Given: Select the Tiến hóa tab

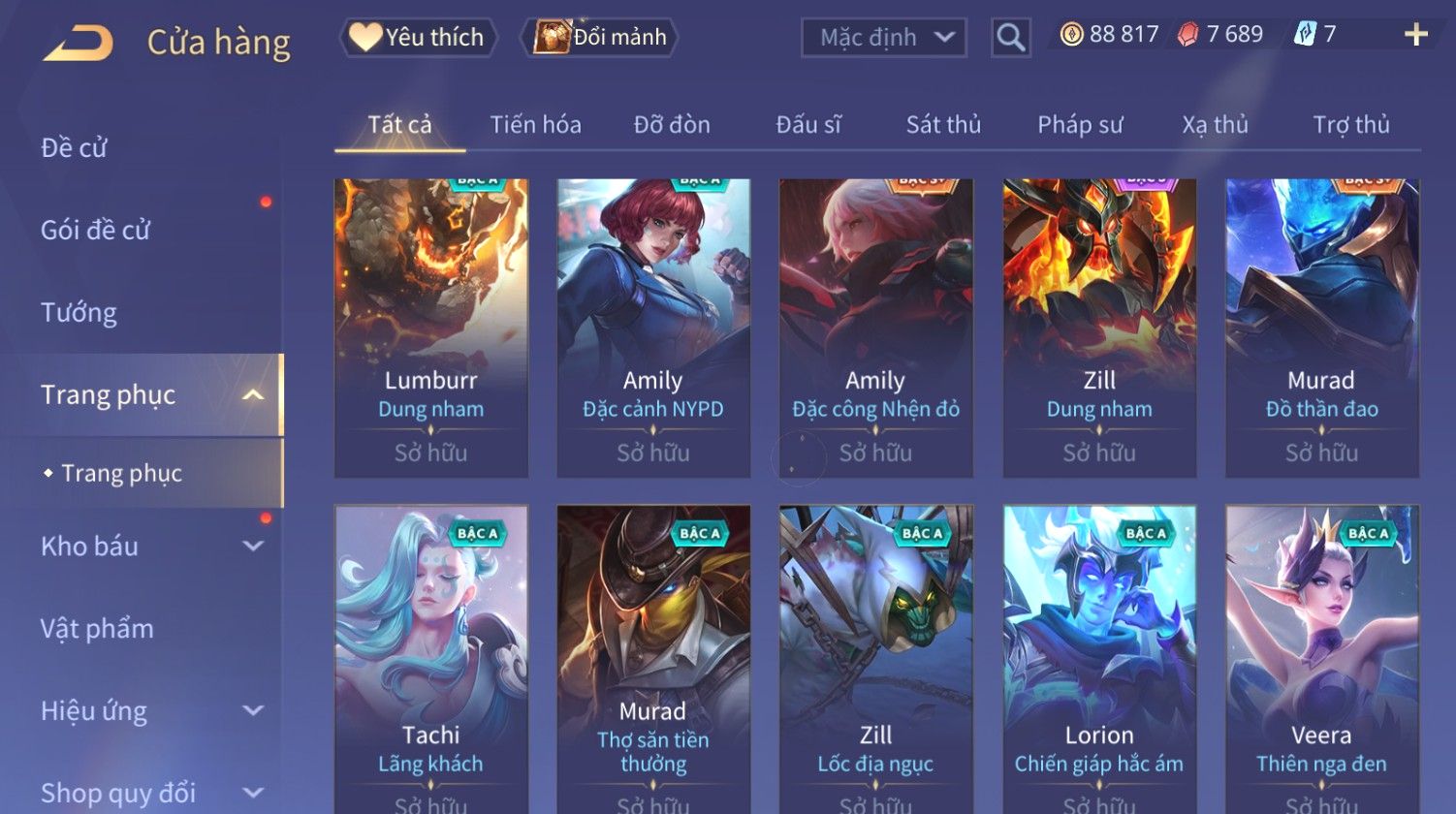Looking at the screenshot, I should coord(535,124).
